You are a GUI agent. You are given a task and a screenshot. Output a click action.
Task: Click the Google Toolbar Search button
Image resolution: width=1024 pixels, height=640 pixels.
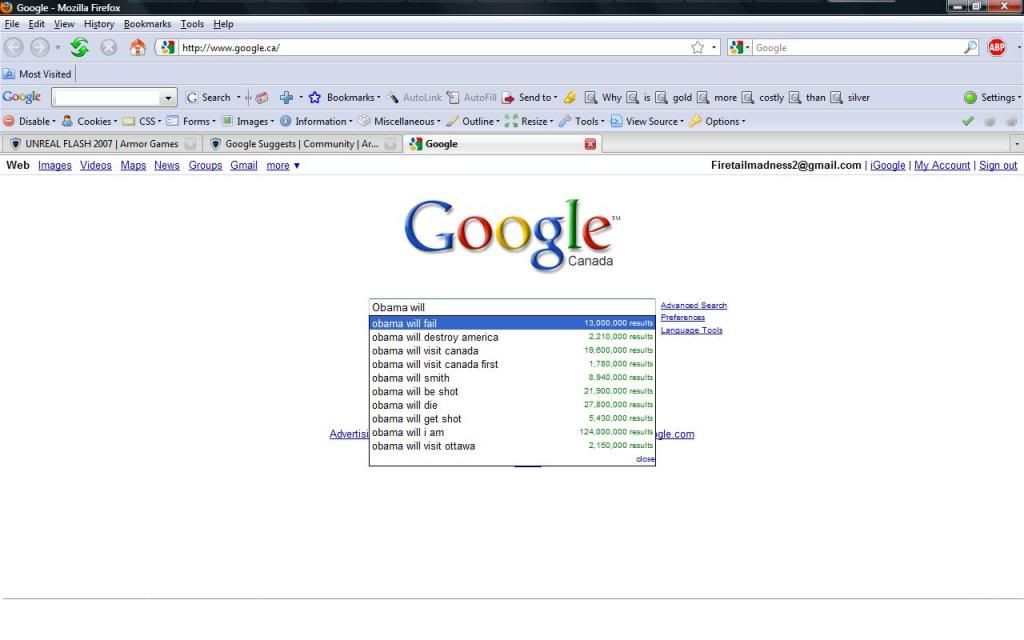(209, 97)
